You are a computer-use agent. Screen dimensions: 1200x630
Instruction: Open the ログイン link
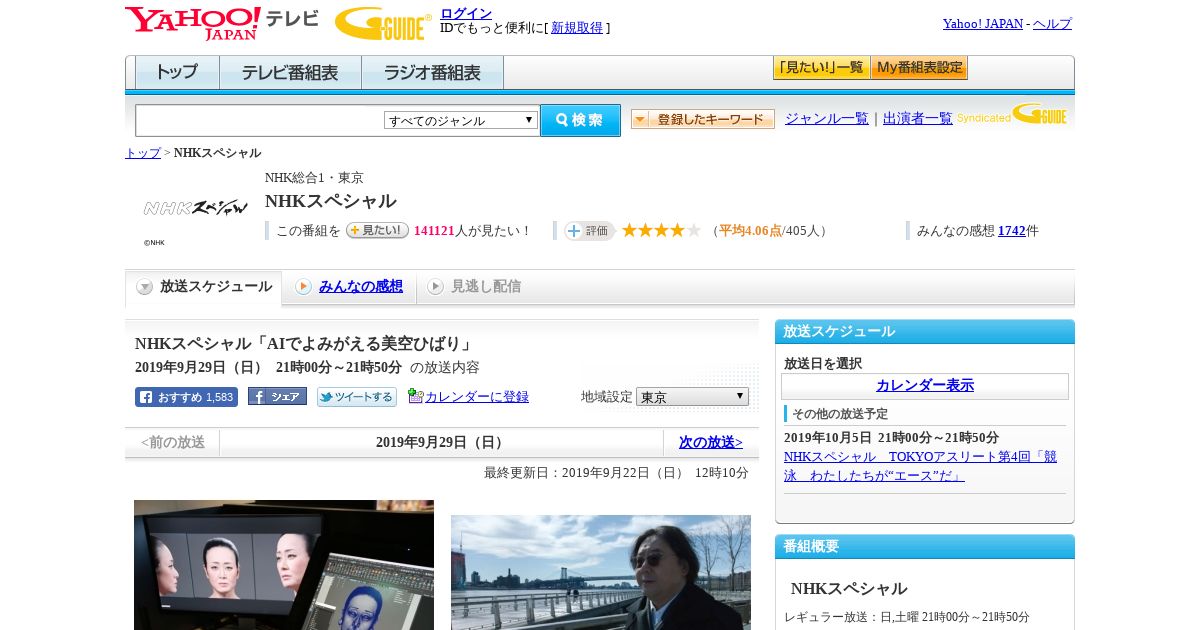pos(466,13)
